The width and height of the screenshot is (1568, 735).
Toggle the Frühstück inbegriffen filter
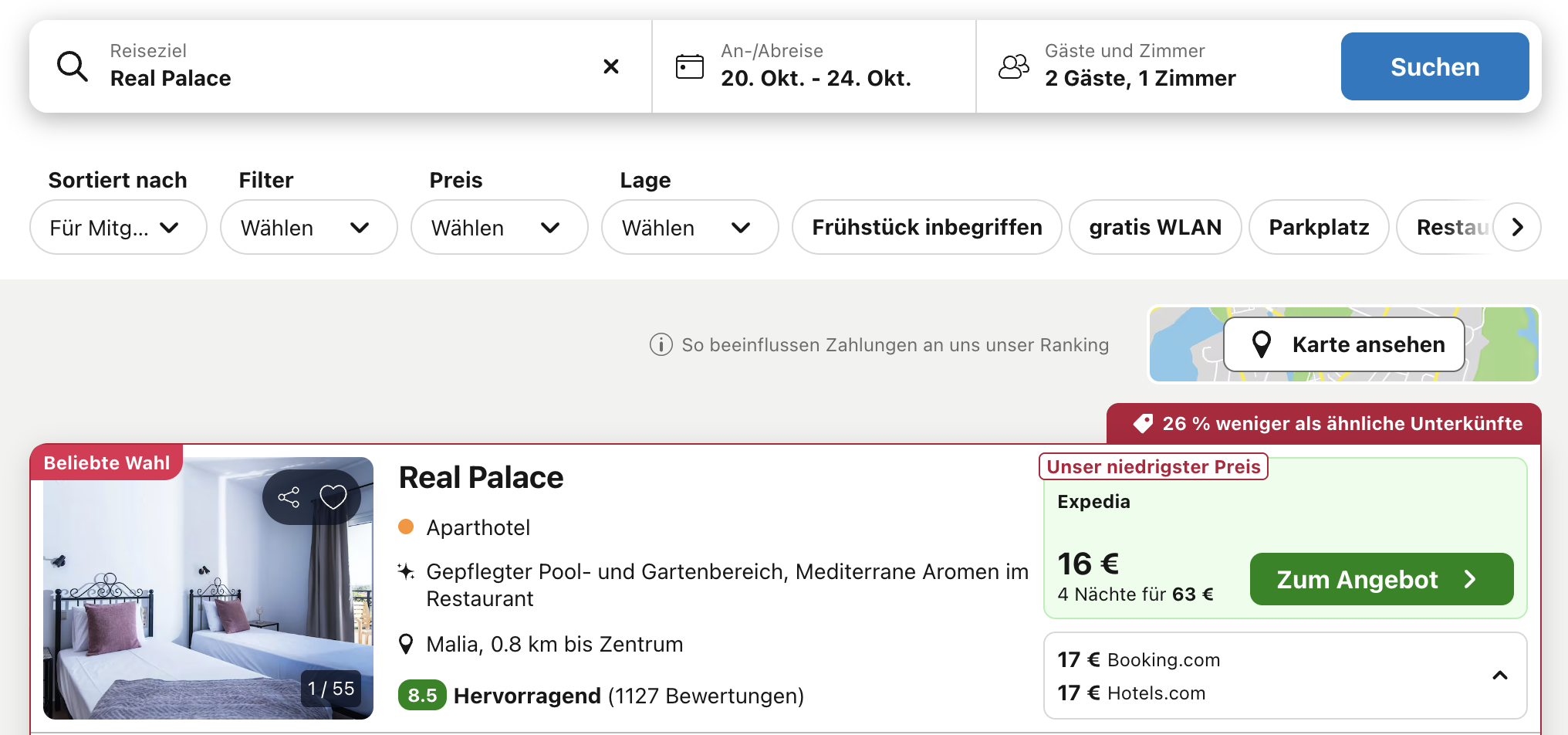click(926, 227)
